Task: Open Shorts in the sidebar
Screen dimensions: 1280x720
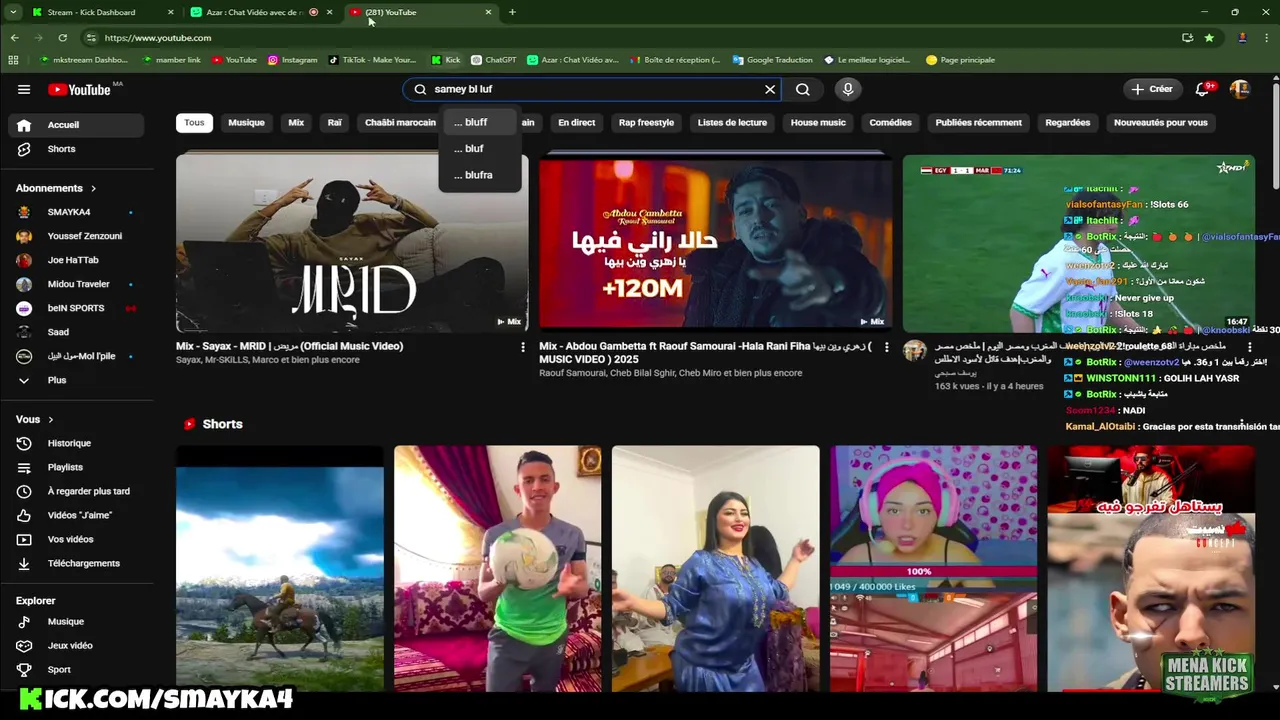Action: 76,149
